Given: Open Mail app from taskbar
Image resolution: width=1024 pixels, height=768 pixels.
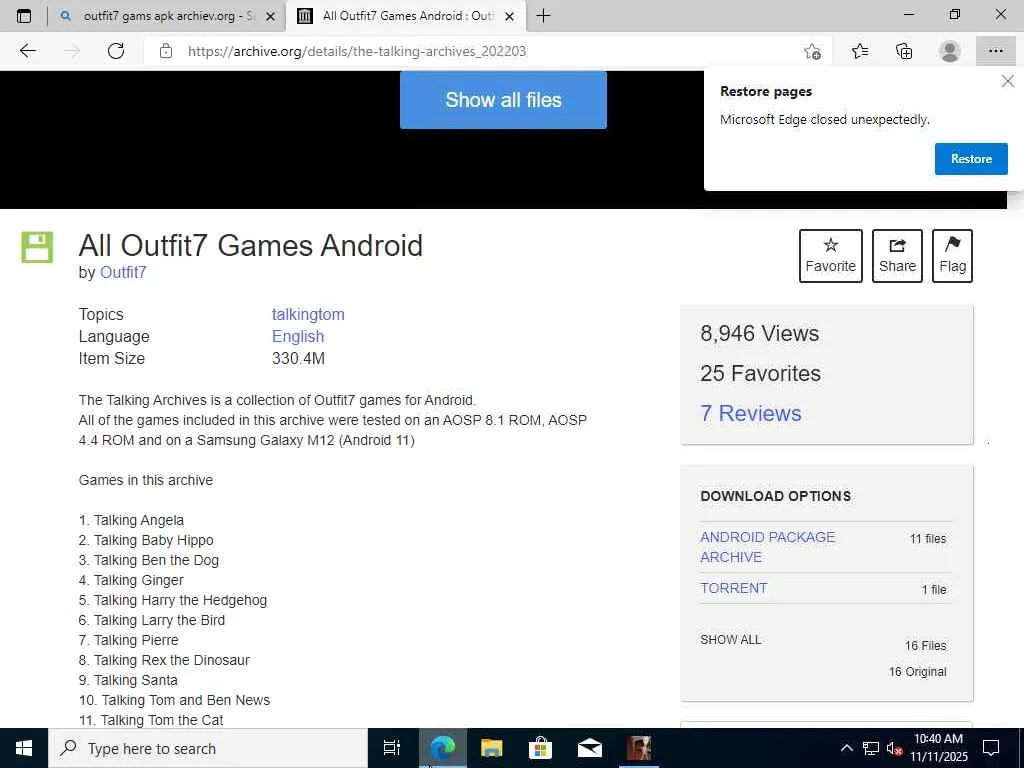Looking at the screenshot, I should coord(589,748).
